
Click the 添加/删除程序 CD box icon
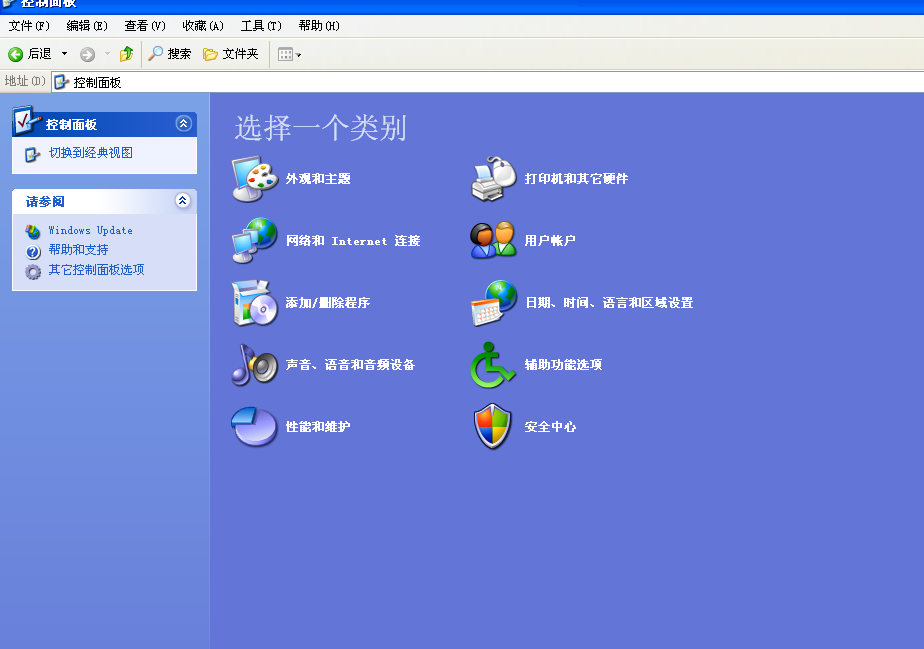click(x=254, y=303)
